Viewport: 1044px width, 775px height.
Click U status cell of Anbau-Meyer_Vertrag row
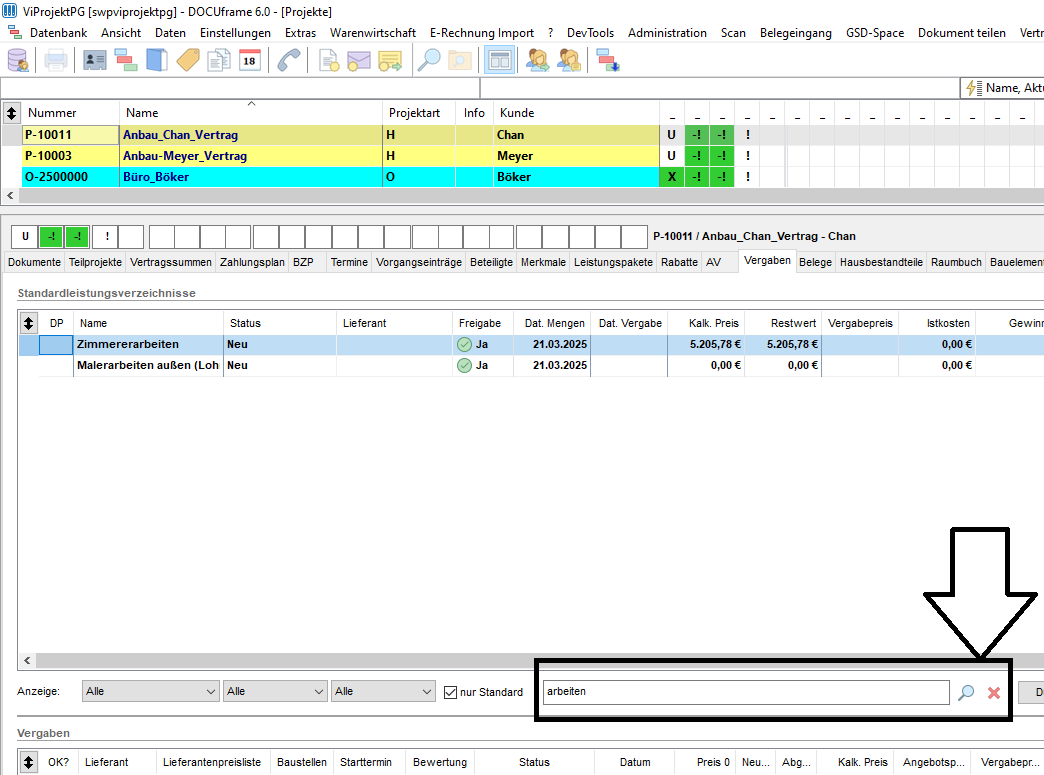(672, 156)
